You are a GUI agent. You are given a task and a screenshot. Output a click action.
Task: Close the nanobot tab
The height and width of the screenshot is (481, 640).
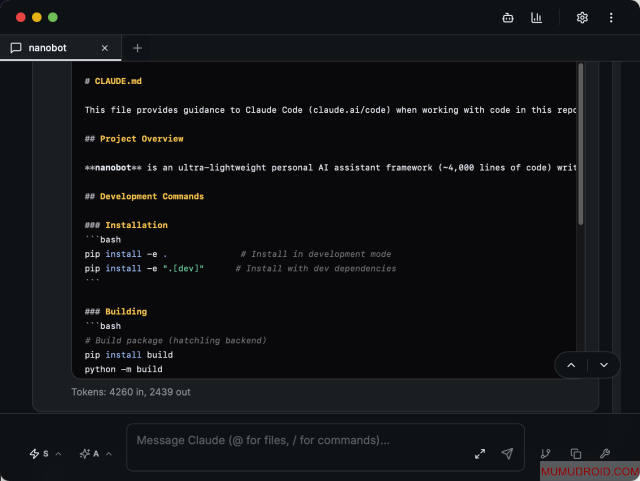click(105, 48)
